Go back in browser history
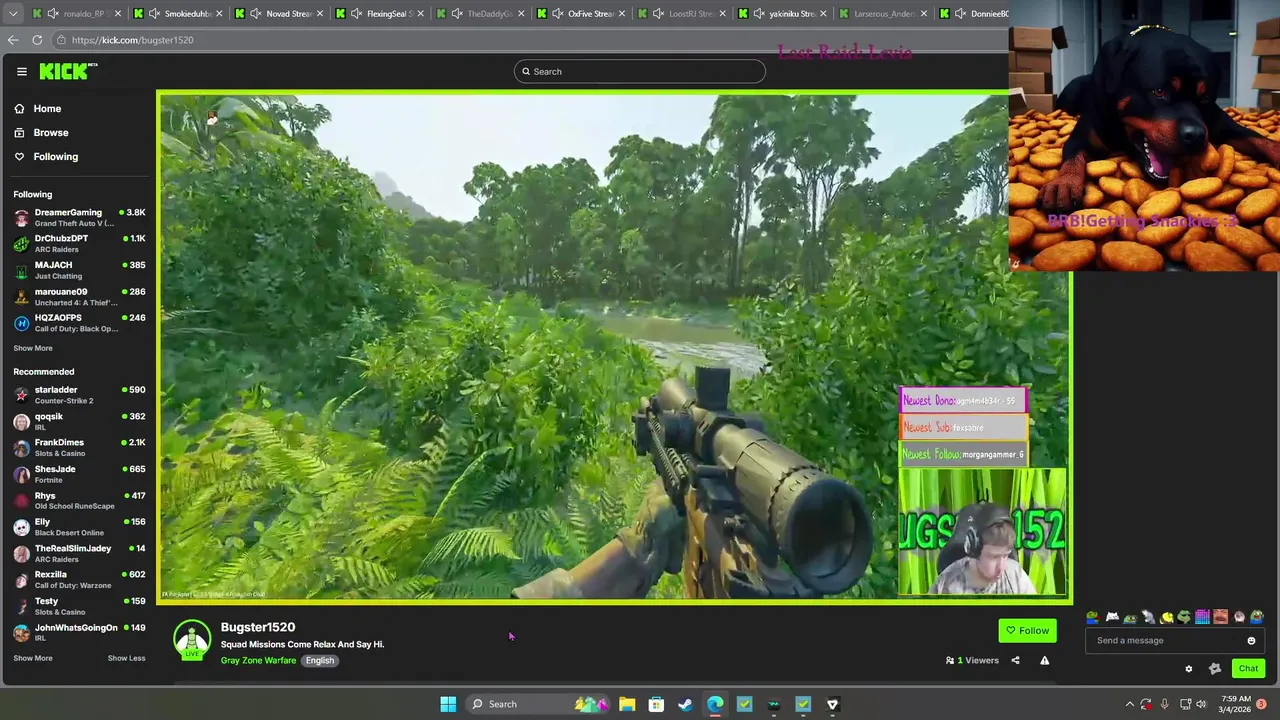This screenshot has height=720, width=1280. (12, 40)
